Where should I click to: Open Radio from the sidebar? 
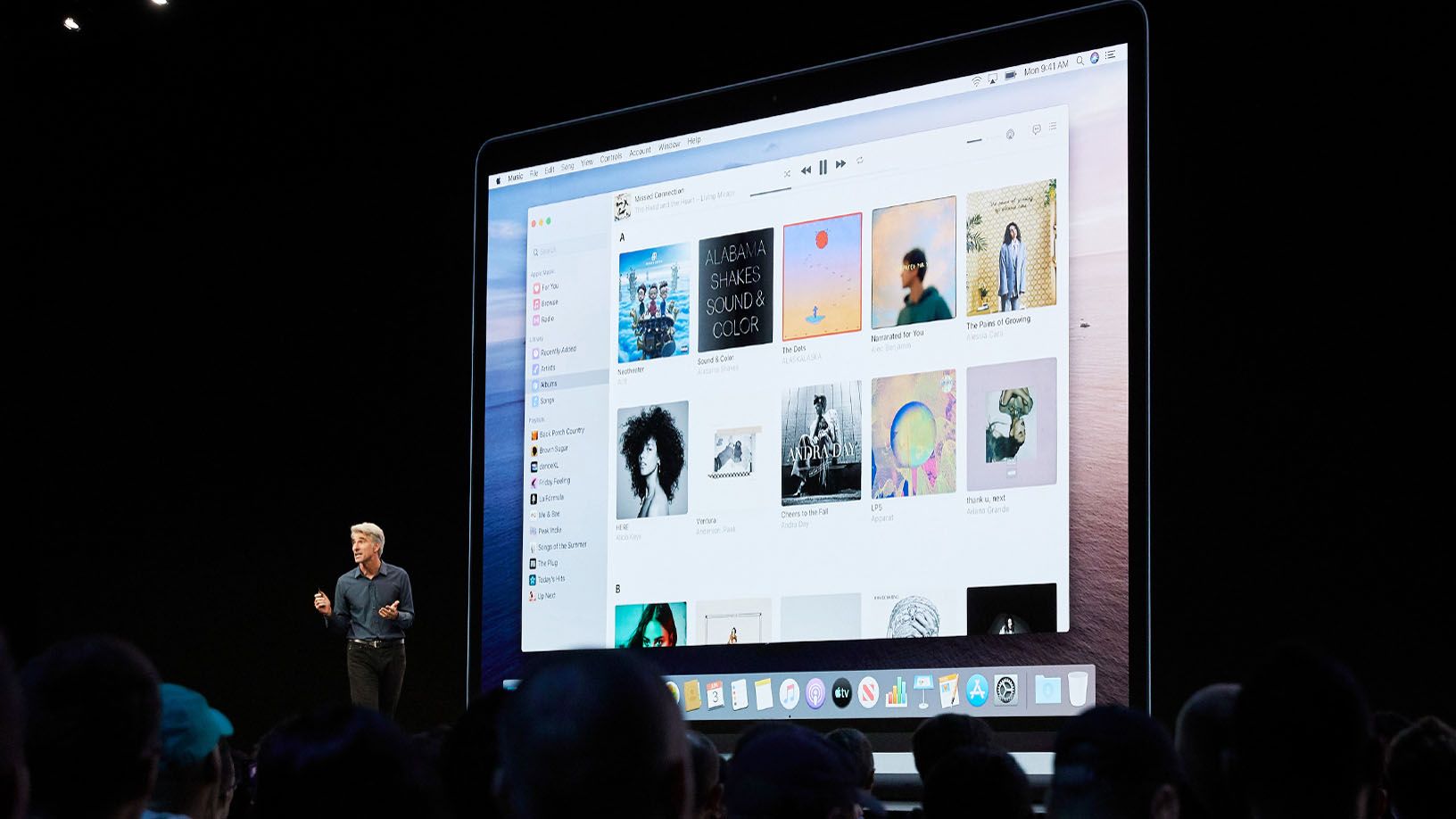(x=546, y=319)
